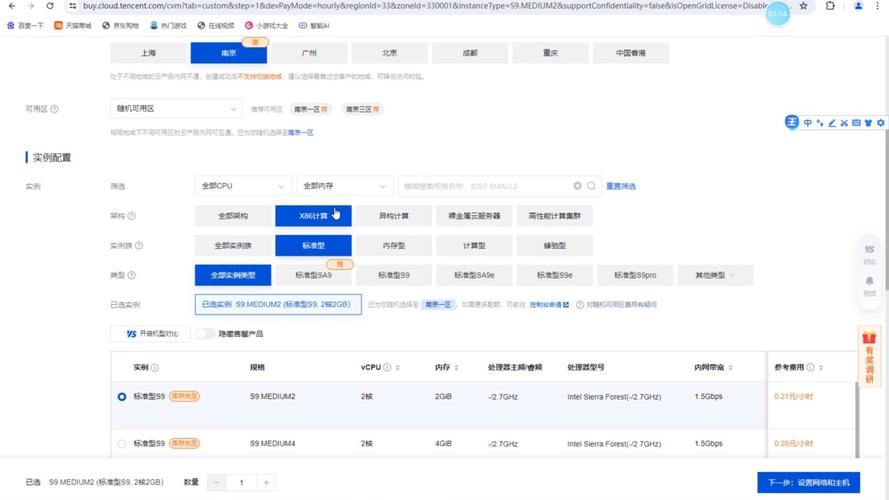This screenshot has height=500, width=889.
Task: Select 标准型SA9e type
Action: coord(475,275)
